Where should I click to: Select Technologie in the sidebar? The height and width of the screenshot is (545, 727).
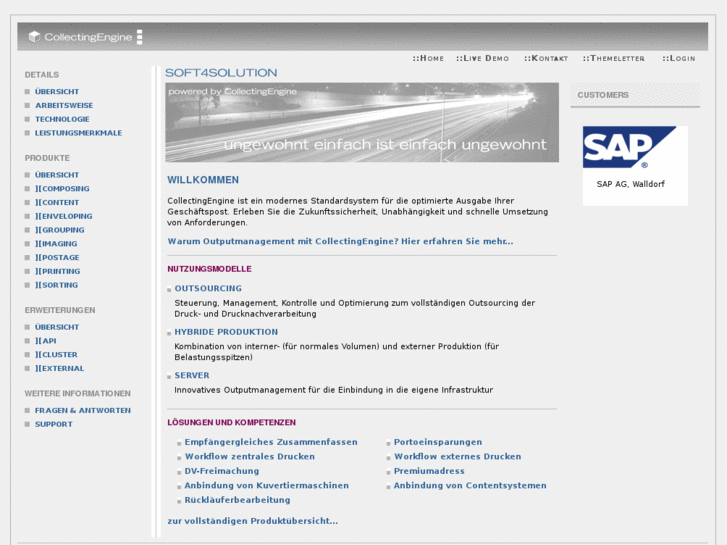pyautogui.click(x=62, y=119)
